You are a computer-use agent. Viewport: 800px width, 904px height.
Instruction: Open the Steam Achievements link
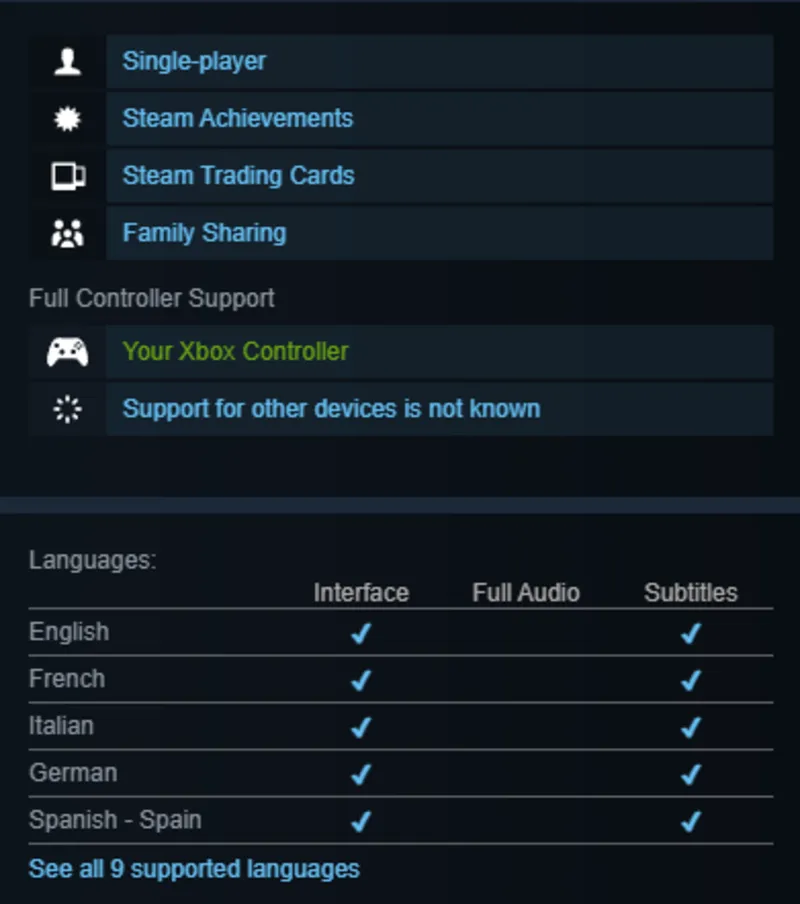tap(237, 118)
